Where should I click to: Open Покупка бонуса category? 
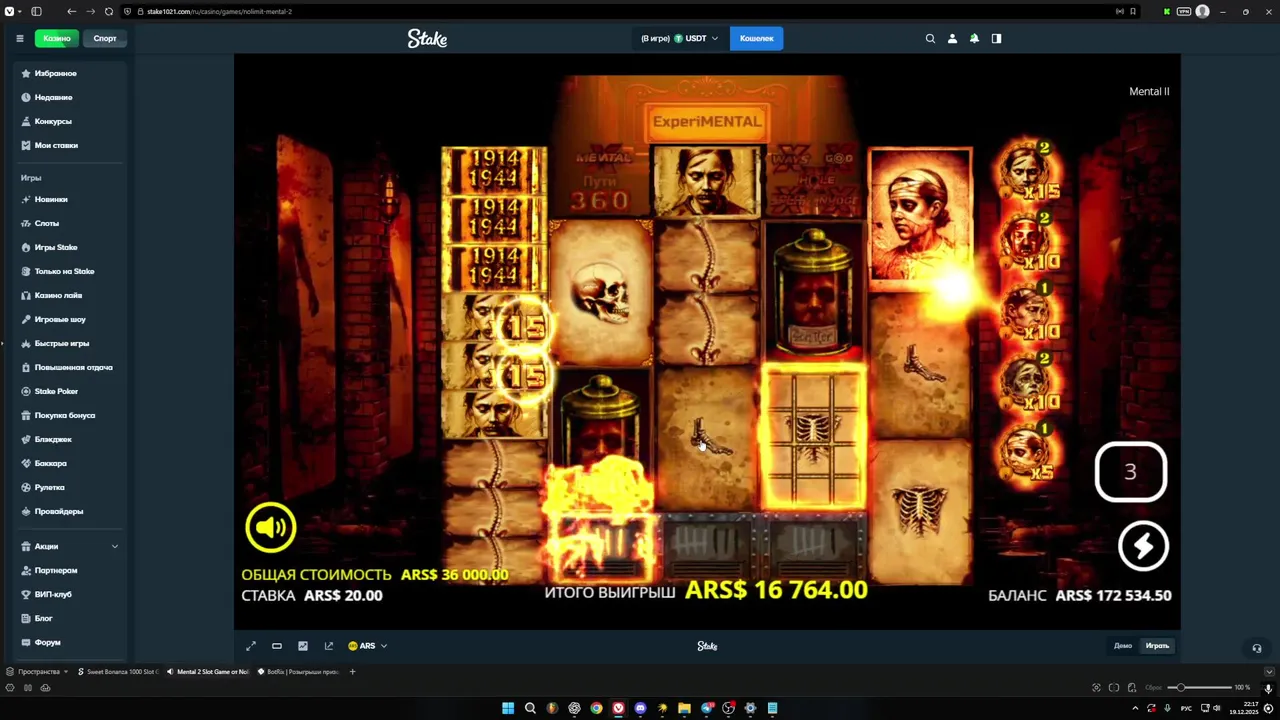[70, 415]
